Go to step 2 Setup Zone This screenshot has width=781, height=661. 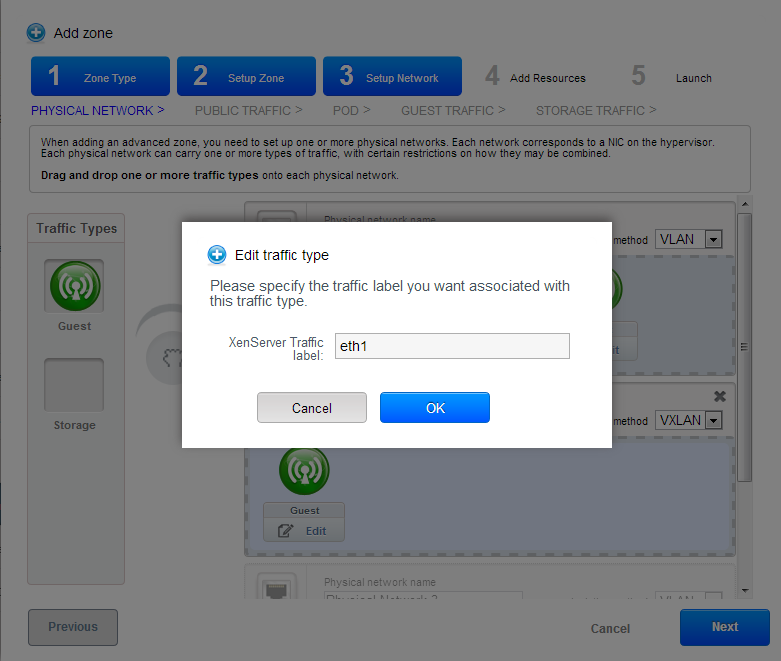point(246,76)
